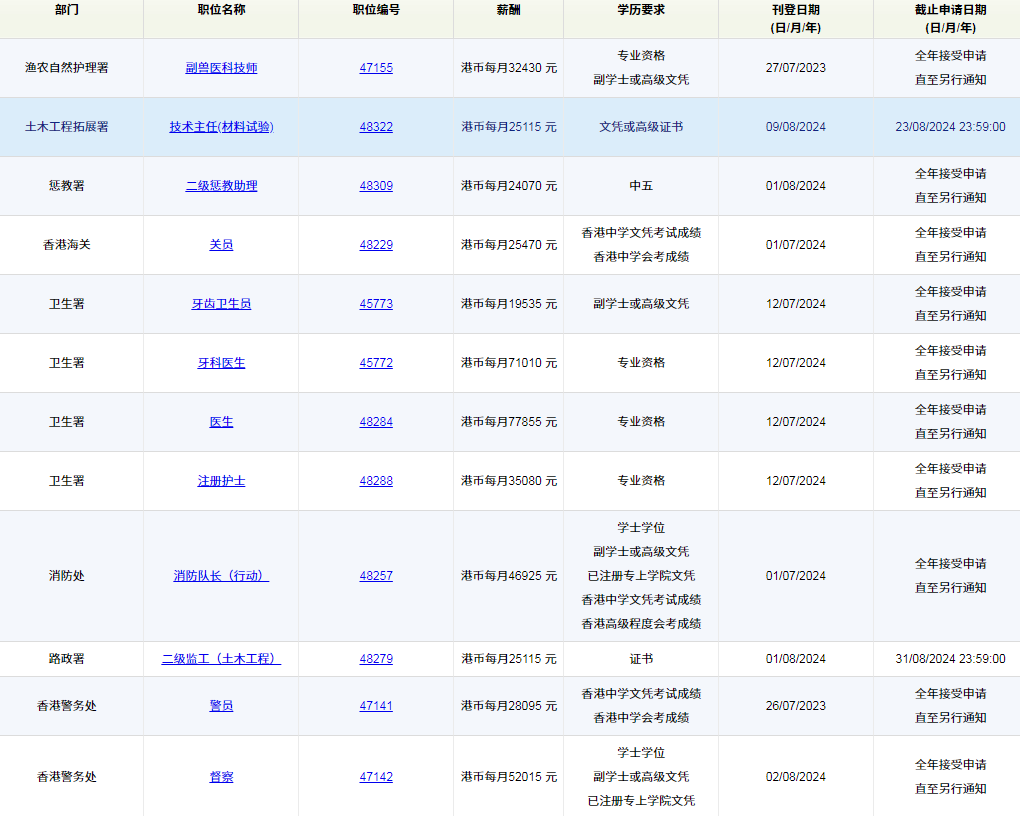Open the 二级监工（土木工程） position link
This screenshot has width=1020, height=816.
(221, 659)
